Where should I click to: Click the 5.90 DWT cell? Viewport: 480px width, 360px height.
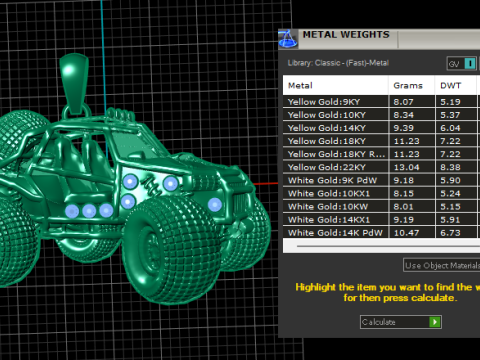[x=455, y=180]
